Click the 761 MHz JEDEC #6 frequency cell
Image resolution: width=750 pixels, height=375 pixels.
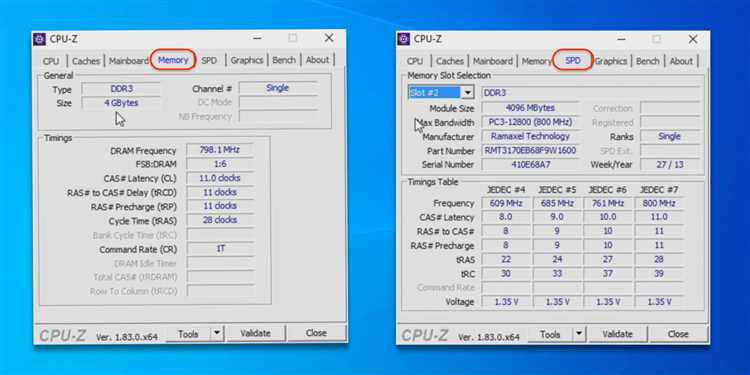coord(608,204)
